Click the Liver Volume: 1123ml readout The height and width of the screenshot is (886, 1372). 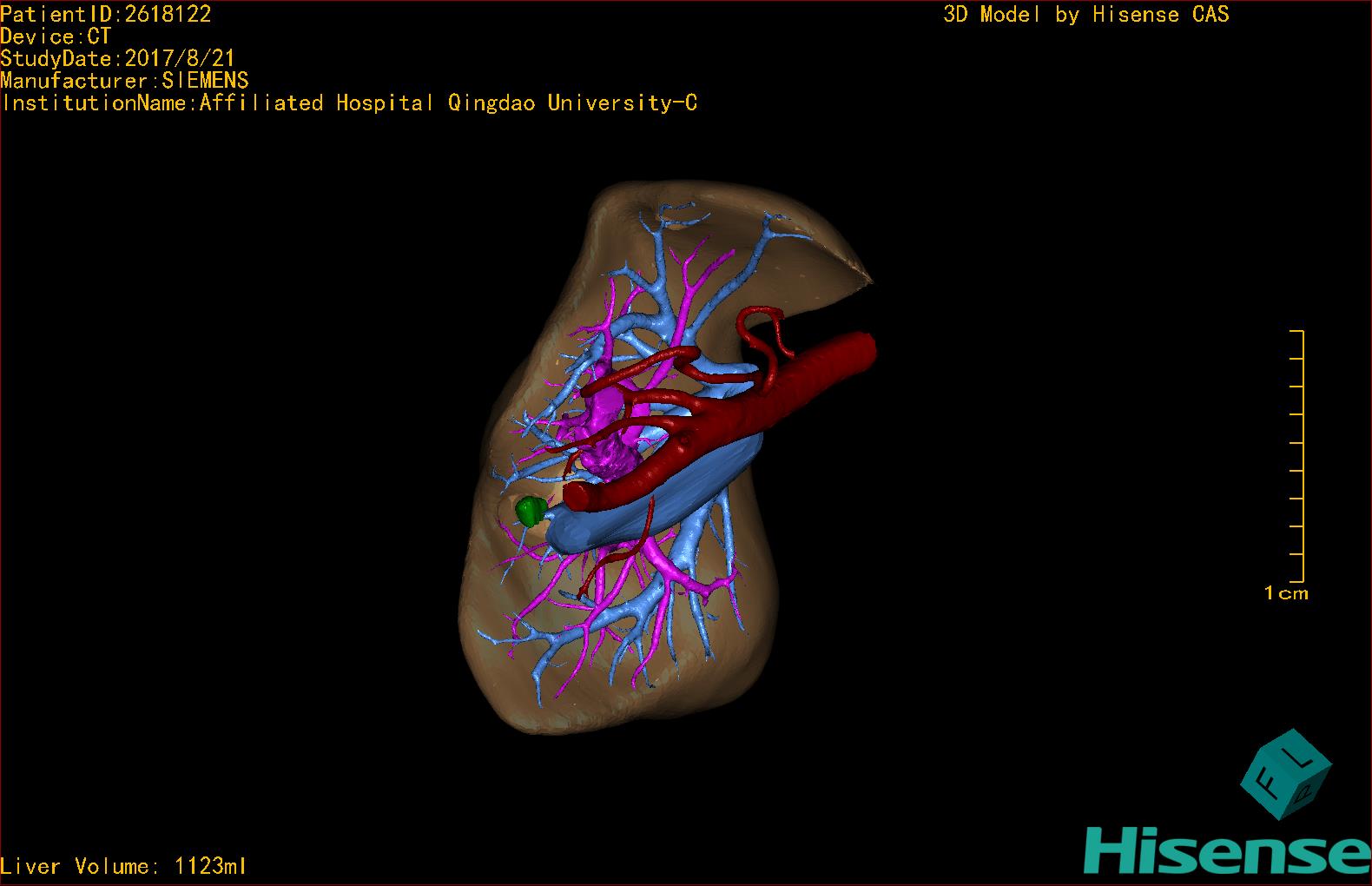tap(124, 866)
